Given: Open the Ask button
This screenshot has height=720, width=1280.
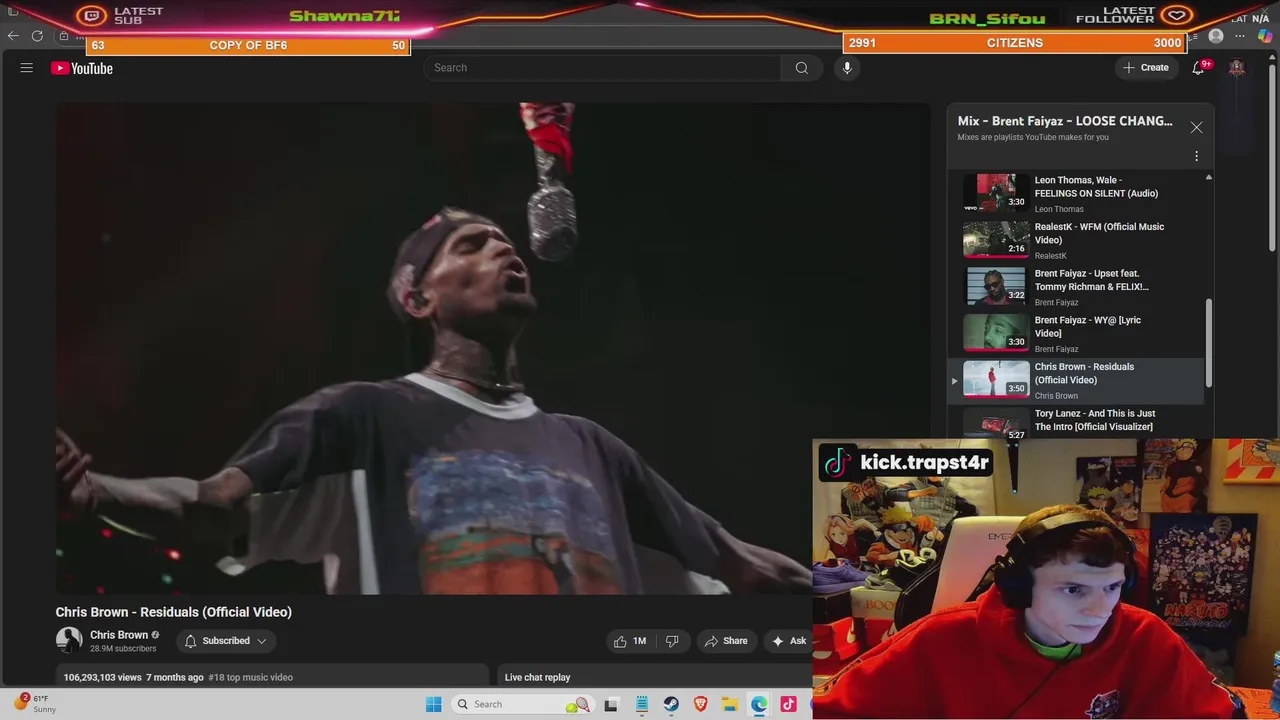Looking at the screenshot, I should [788, 641].
